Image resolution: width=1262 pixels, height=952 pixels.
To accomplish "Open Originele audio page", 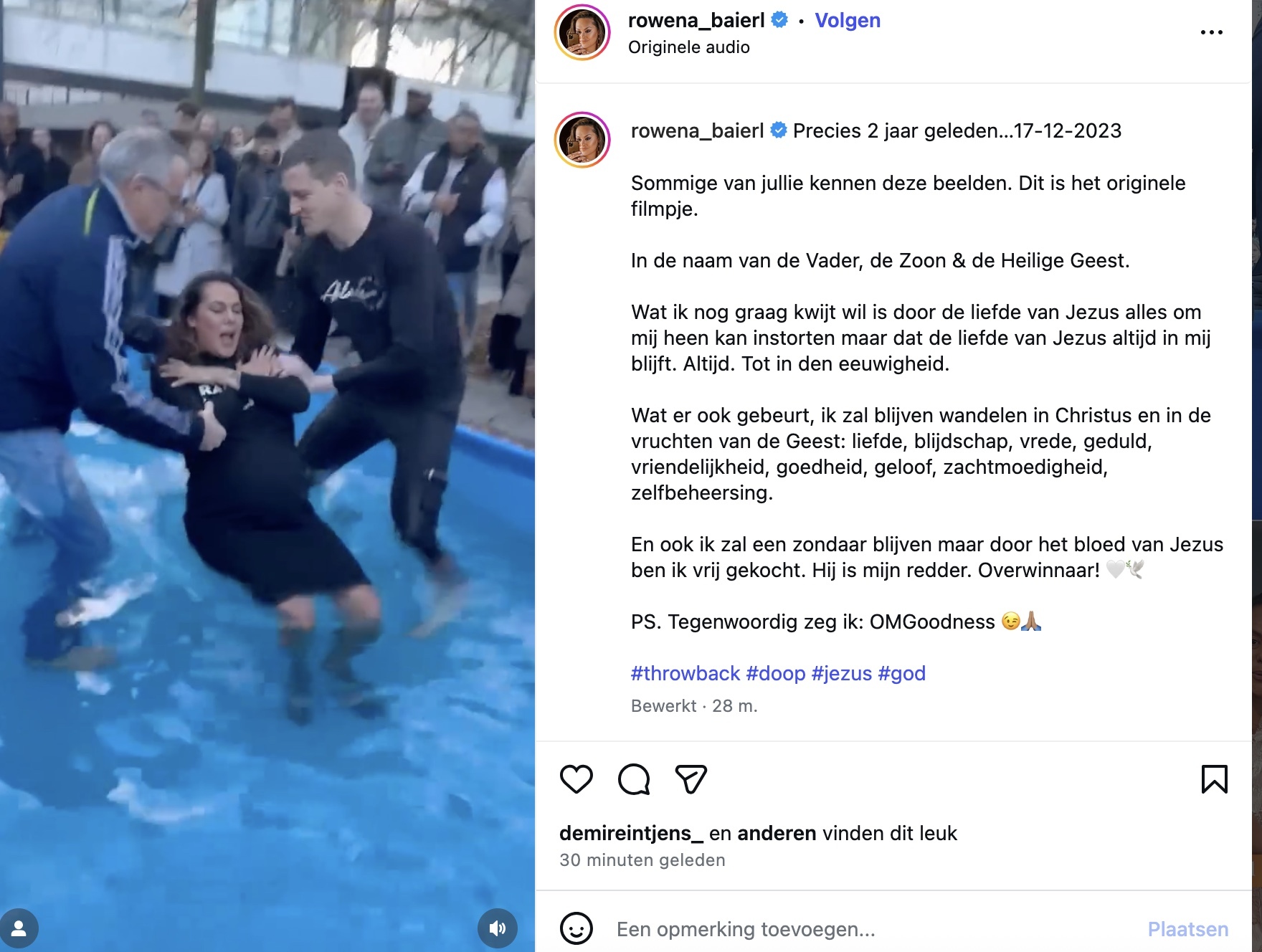I will pos(688,47).
